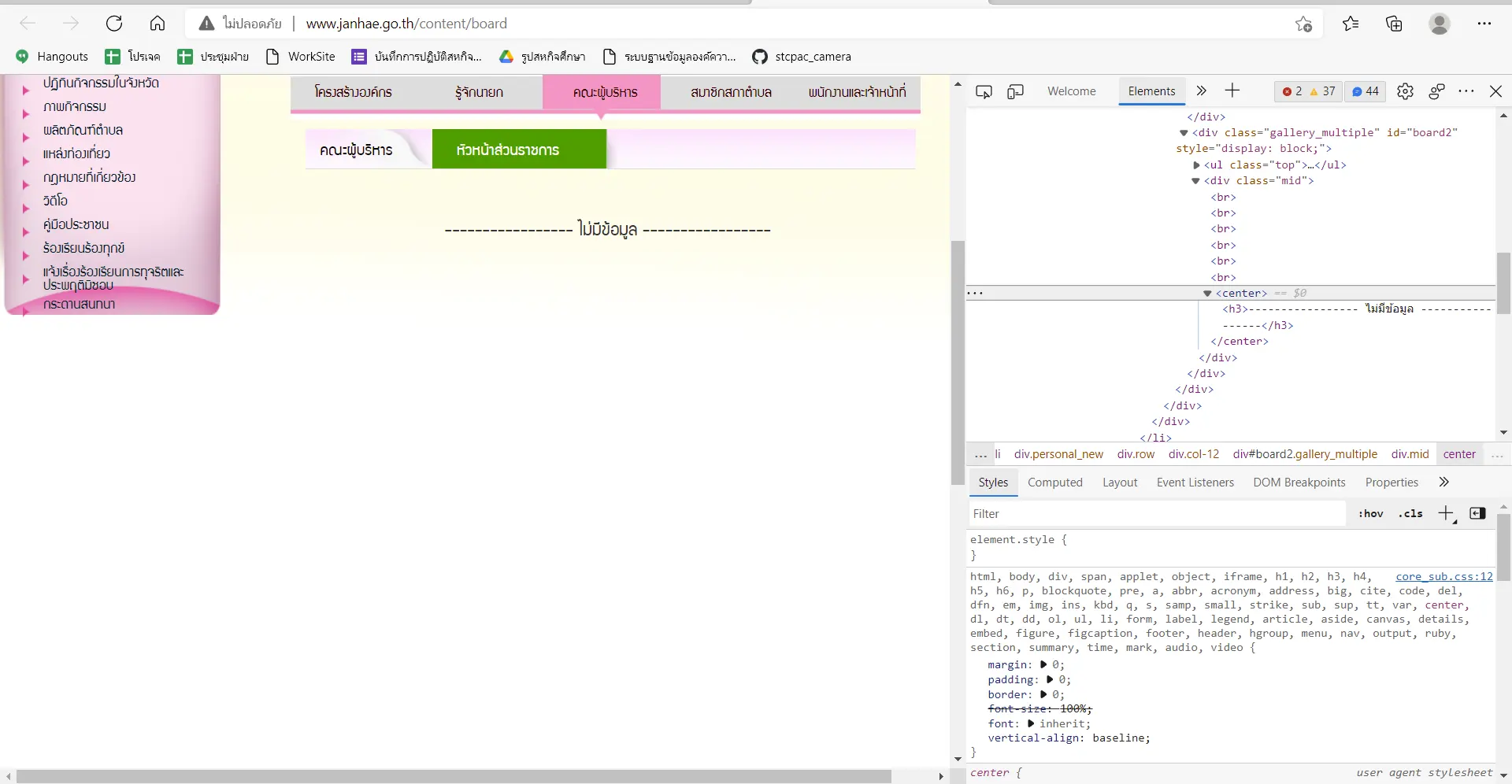Viewport: 1512px width, 784px height.
Task: Open the 44 issues counter
Action: (x=1366, y=91)
